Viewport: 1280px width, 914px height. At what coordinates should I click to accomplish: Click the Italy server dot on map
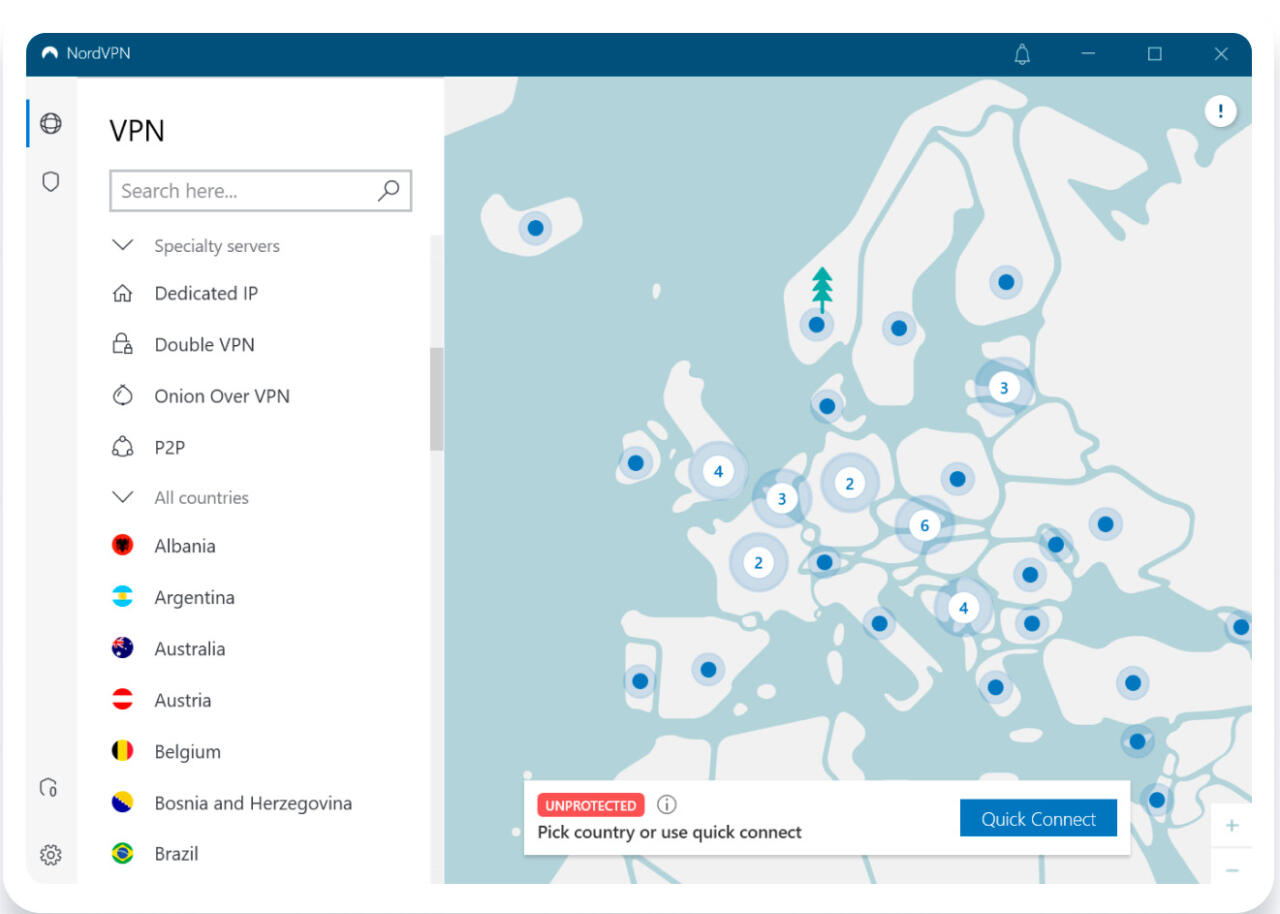(879, 623)
